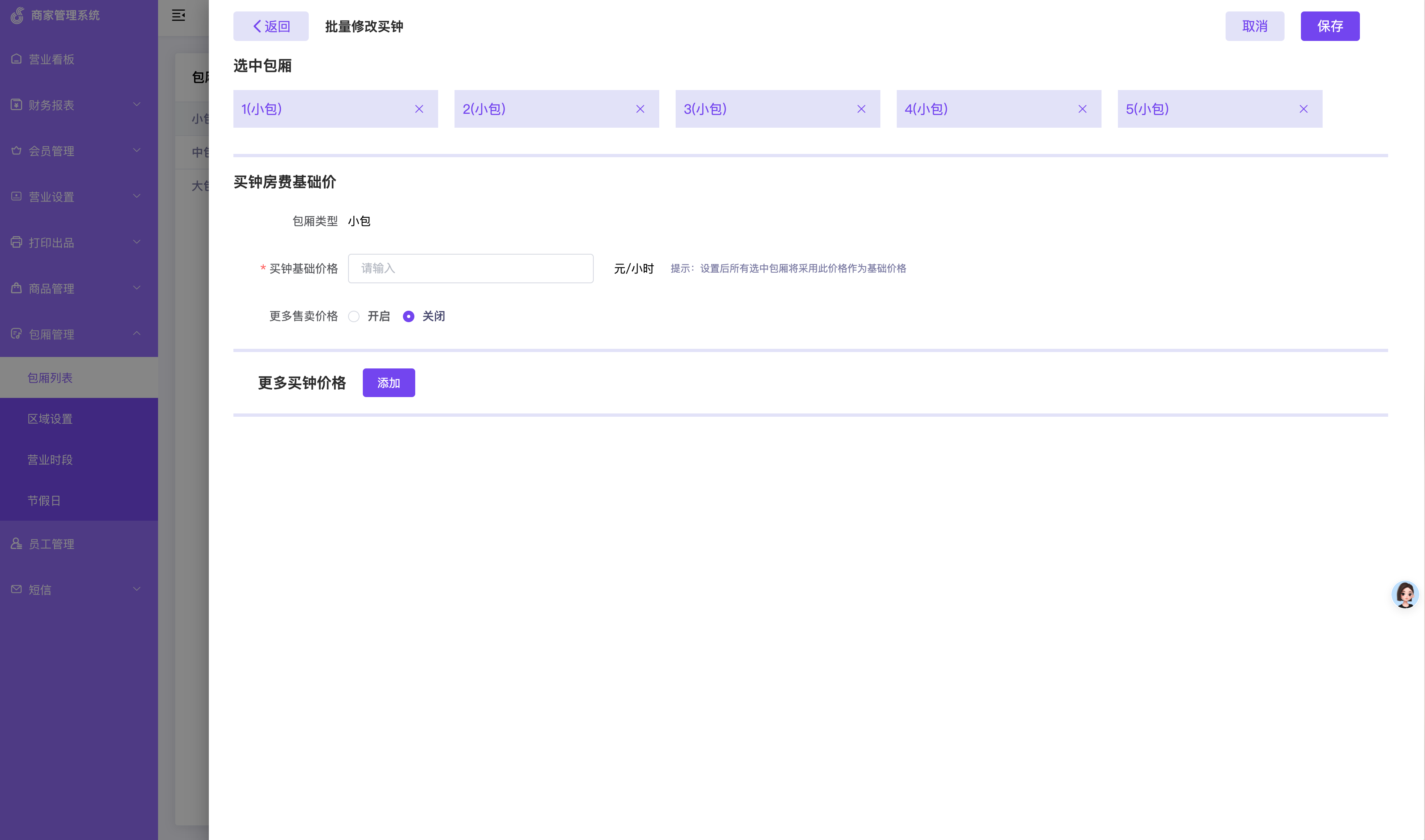Click the merchant system logo icon
The height and width of the screenshot is (840, 1425).
[x=18, y=15]
